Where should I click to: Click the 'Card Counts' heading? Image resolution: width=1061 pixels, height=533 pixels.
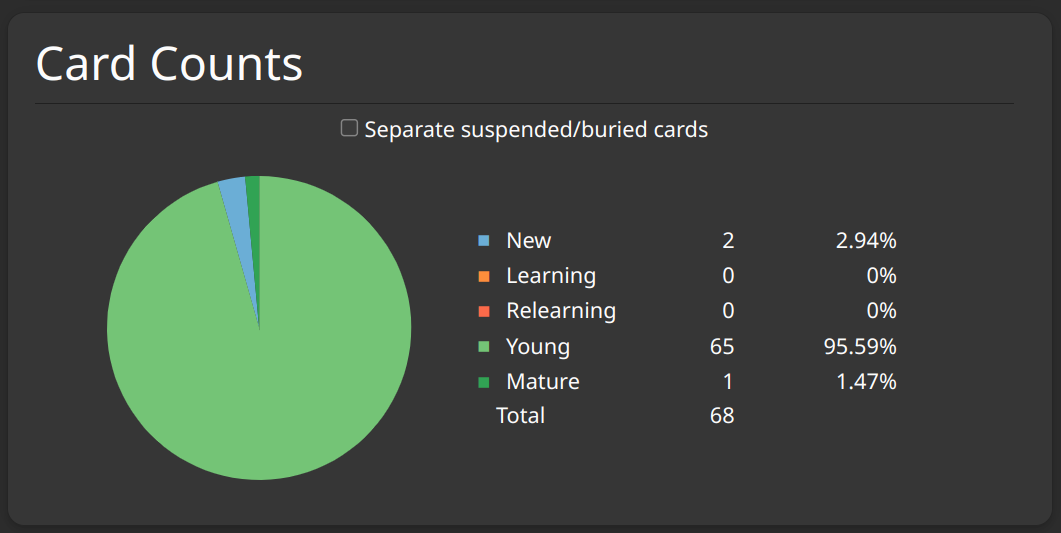click(x=169, y=64)
